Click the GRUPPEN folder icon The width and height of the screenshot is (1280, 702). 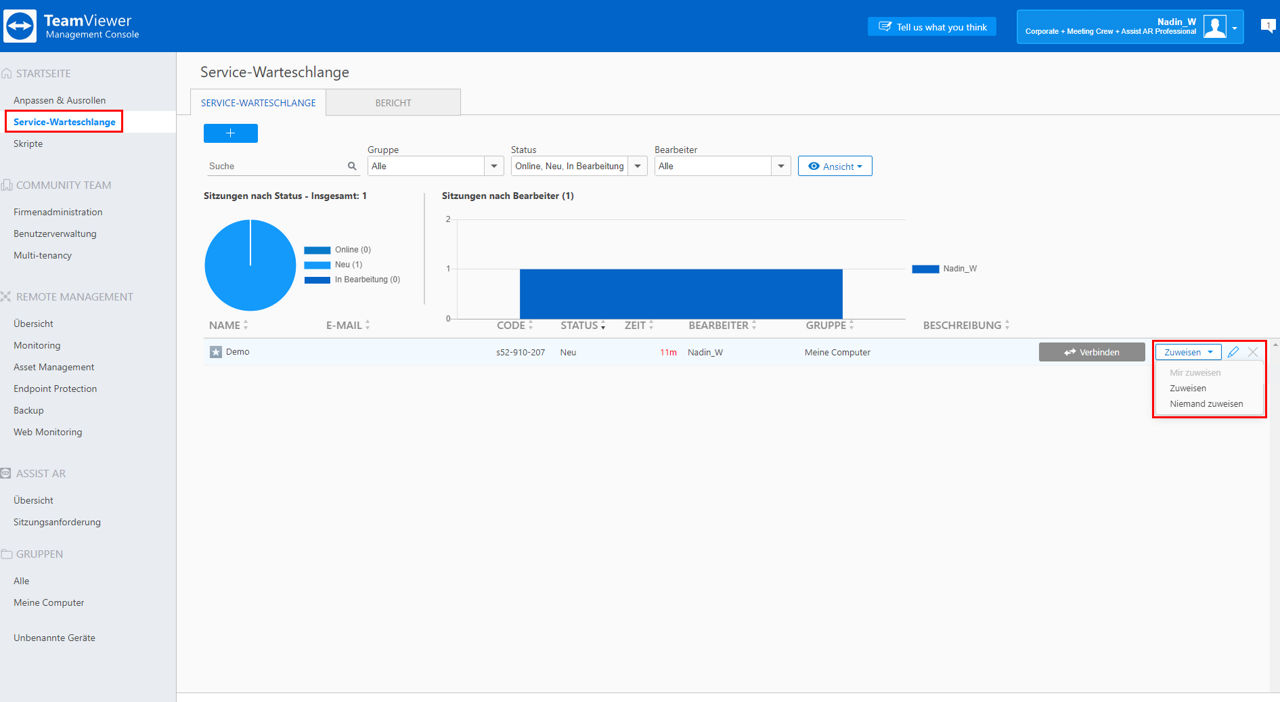(x=7, y=554)
